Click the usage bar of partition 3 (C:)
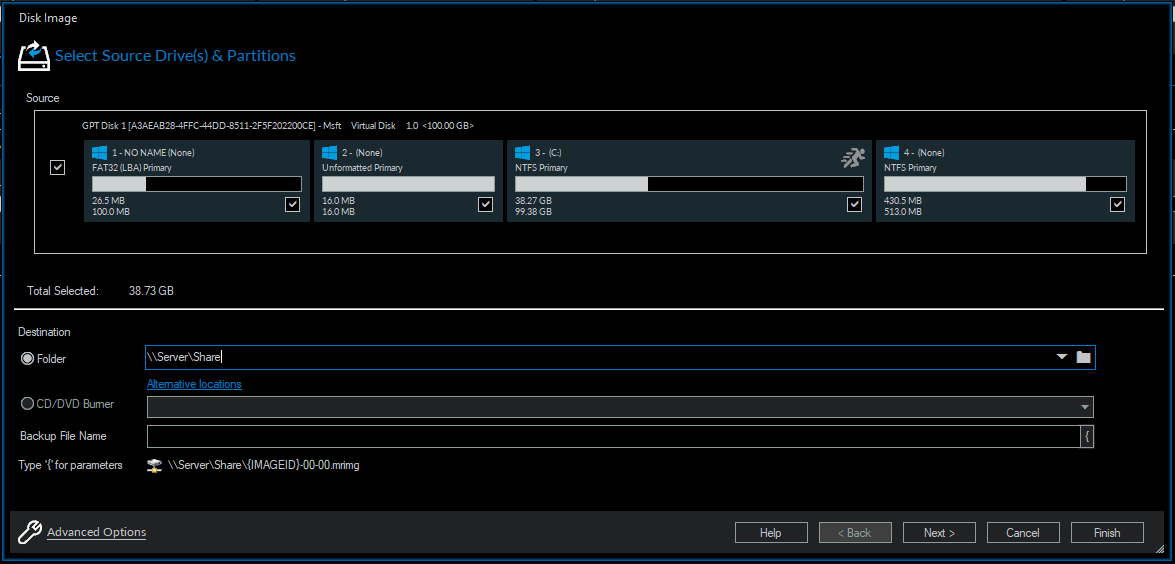Screen dimensions: 1175x564 coord(689,184)
